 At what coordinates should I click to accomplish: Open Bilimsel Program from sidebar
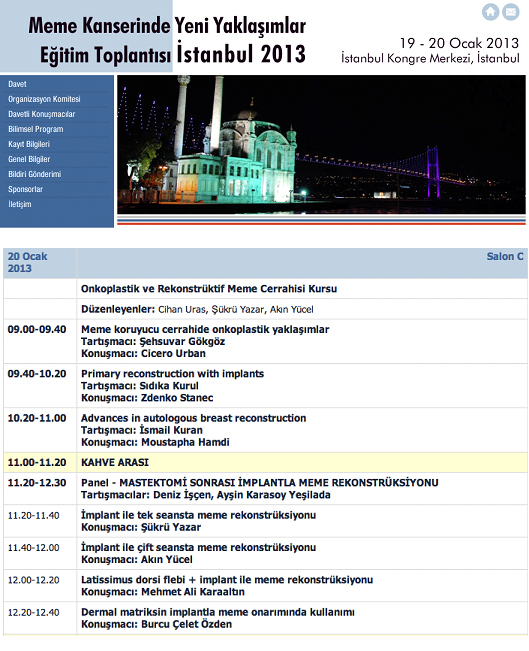tap(36, 129)
